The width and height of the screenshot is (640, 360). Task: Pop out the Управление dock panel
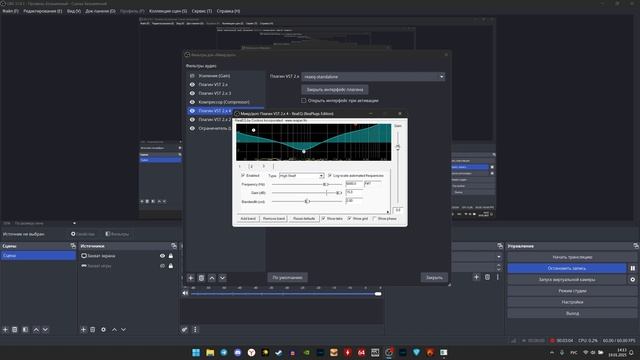(x=636, y=246)
